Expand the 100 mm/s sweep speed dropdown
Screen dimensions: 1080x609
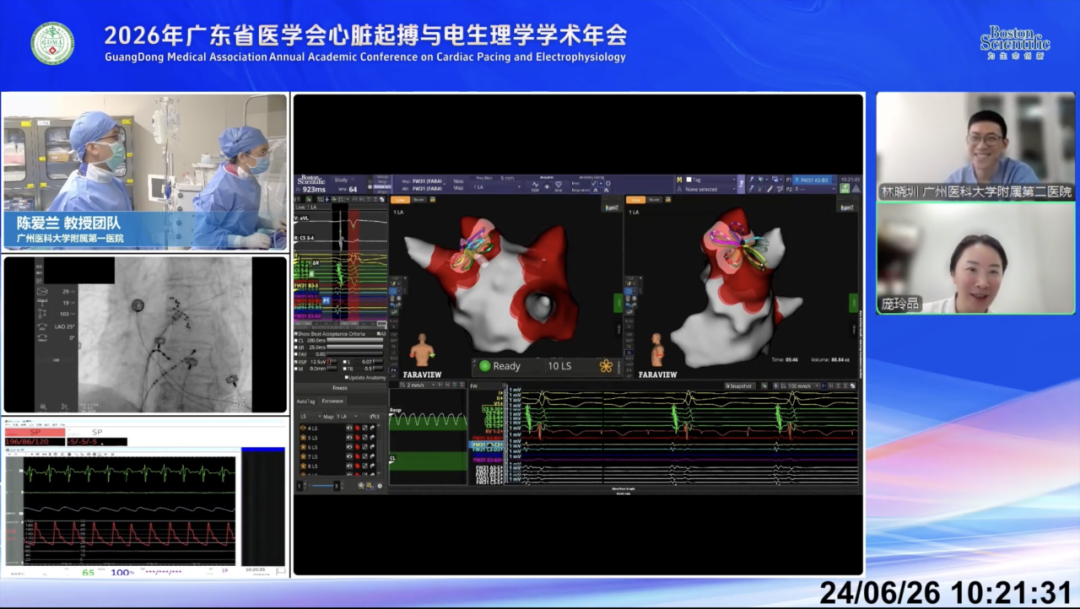tap(802, 386)
